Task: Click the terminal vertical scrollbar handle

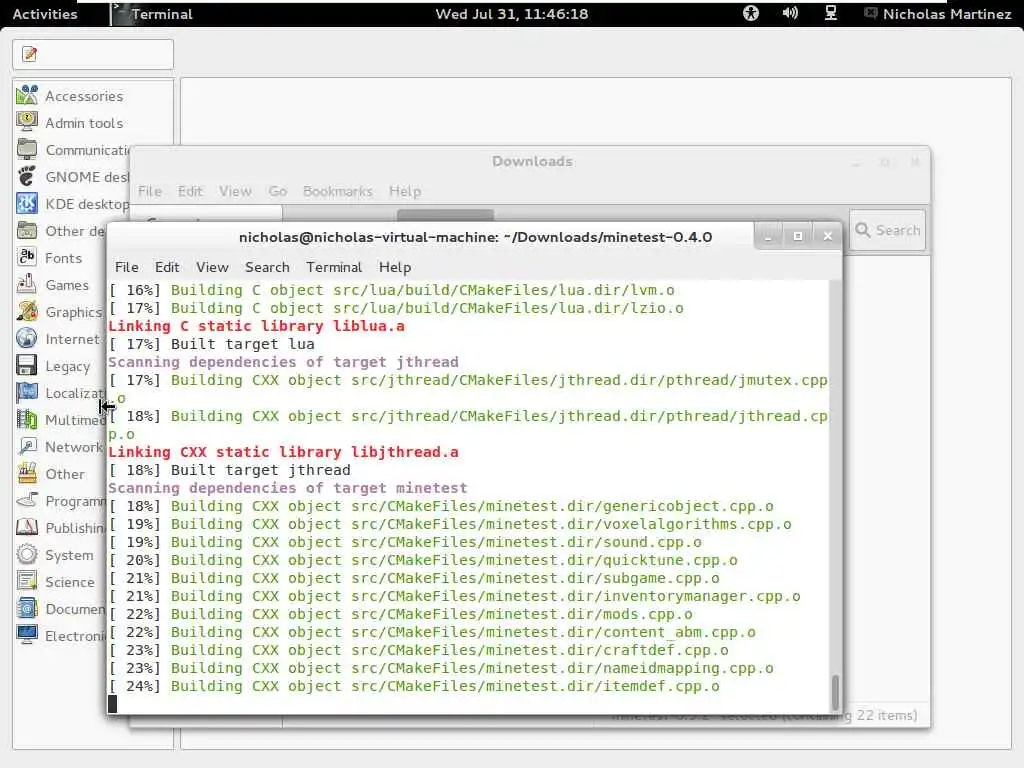Action: point(835,692)
